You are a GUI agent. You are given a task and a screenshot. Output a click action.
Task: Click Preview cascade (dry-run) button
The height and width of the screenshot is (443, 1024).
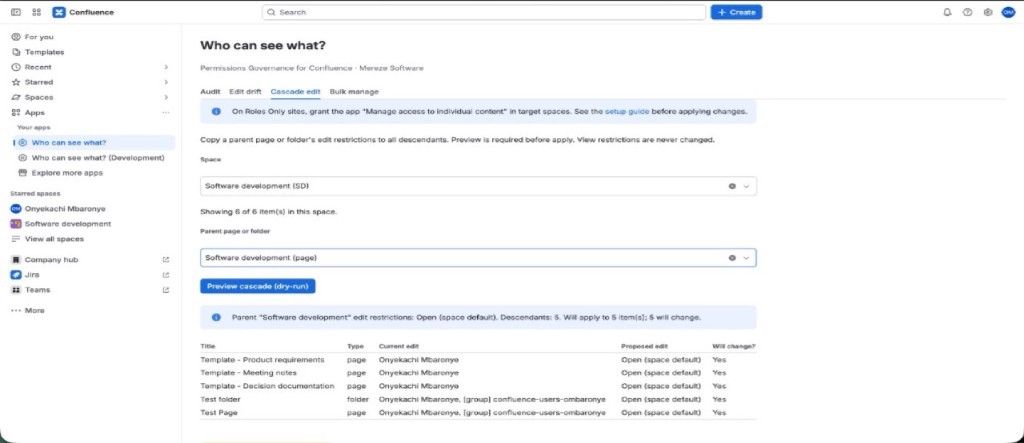click(x=258, y=286)
